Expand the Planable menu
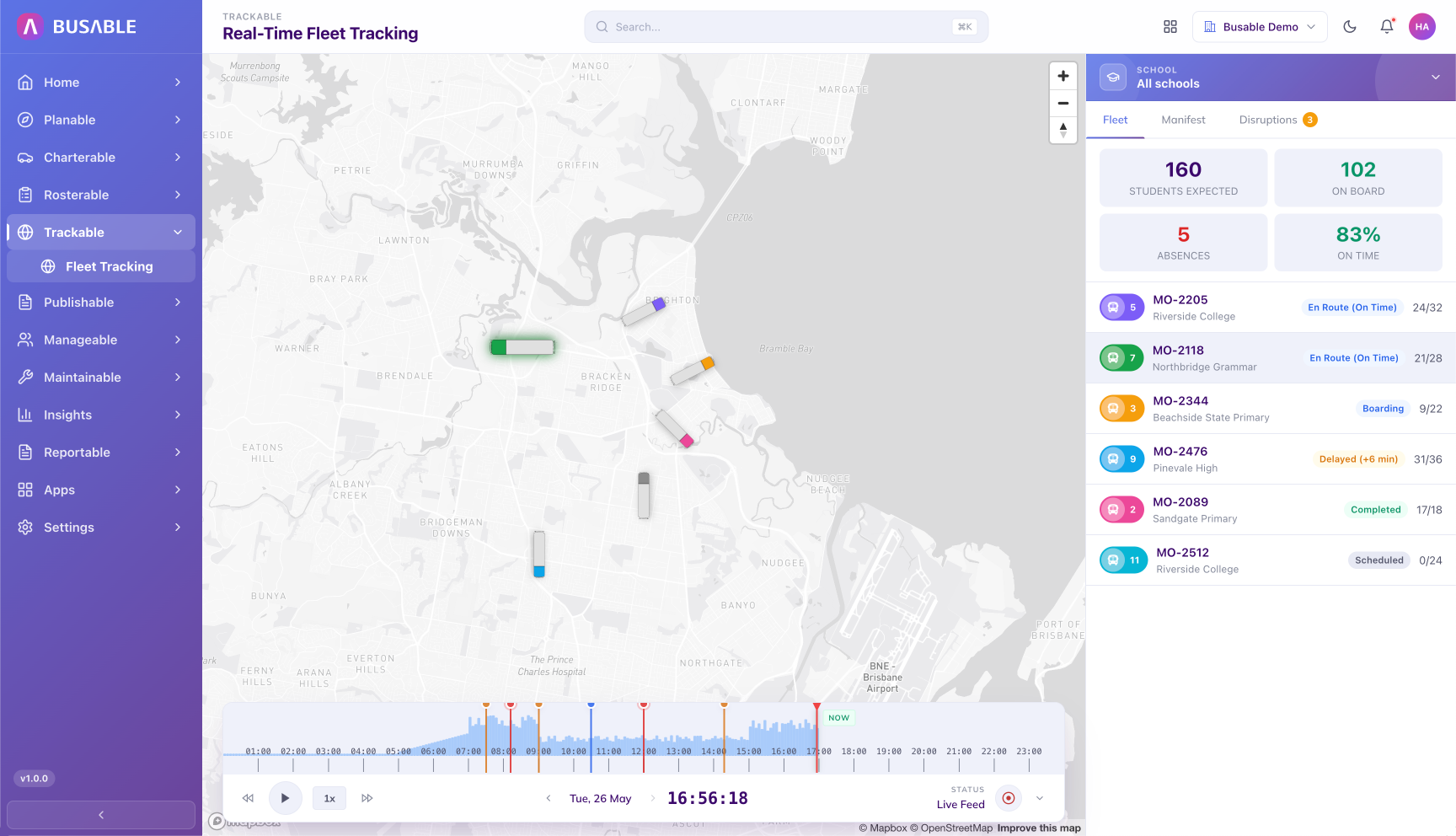This screenshot has height=836, width=1456. pos(101,120)
